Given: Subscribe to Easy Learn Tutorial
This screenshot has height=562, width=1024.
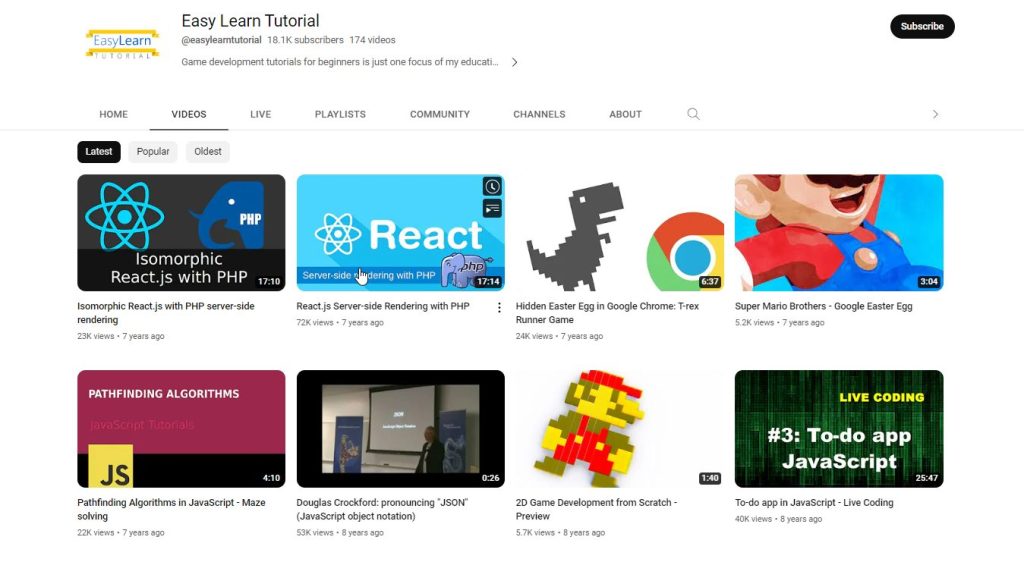Looking at the screenshot, I should (922, 27).
